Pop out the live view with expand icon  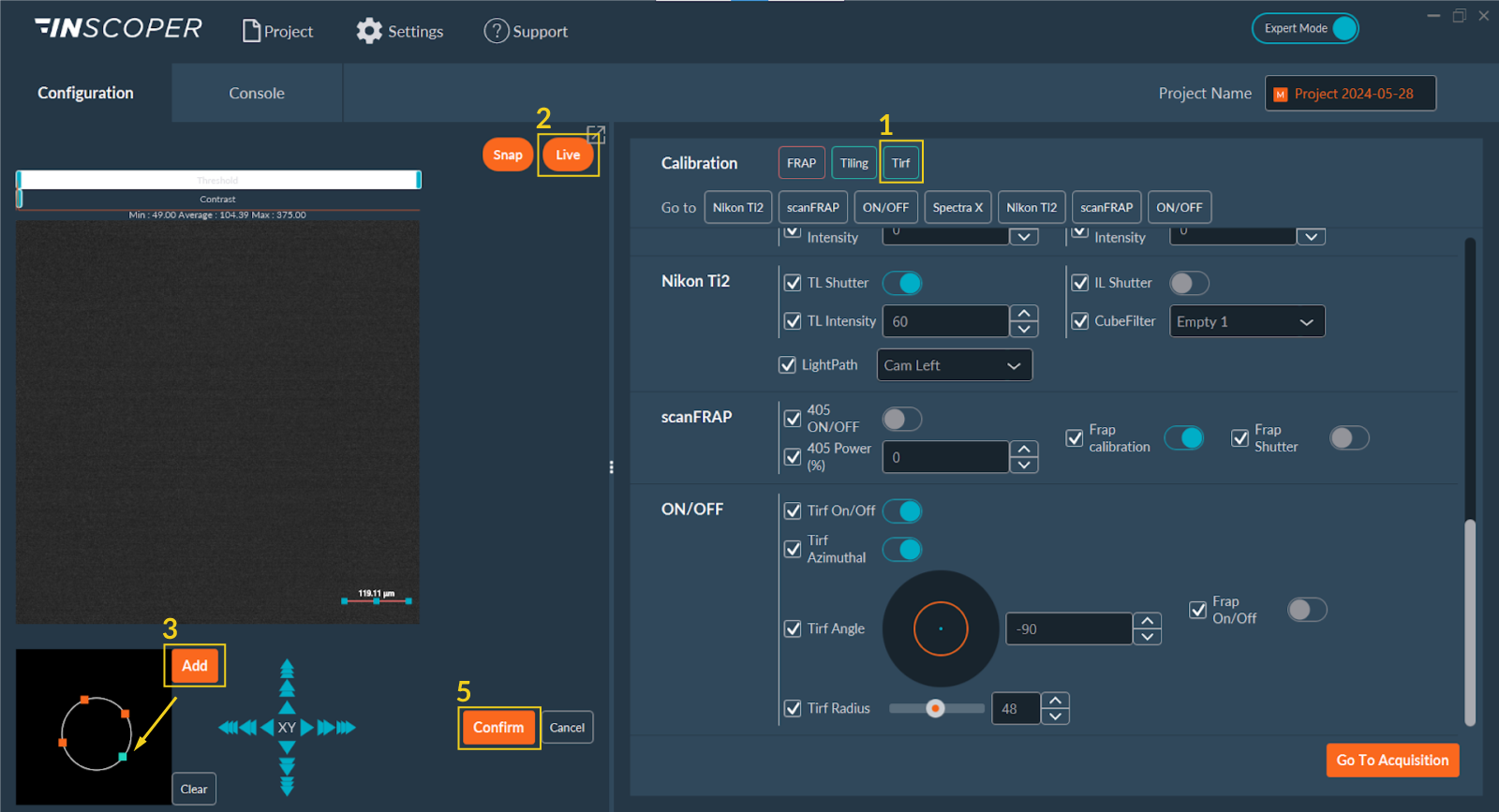(x=596, y=134)
